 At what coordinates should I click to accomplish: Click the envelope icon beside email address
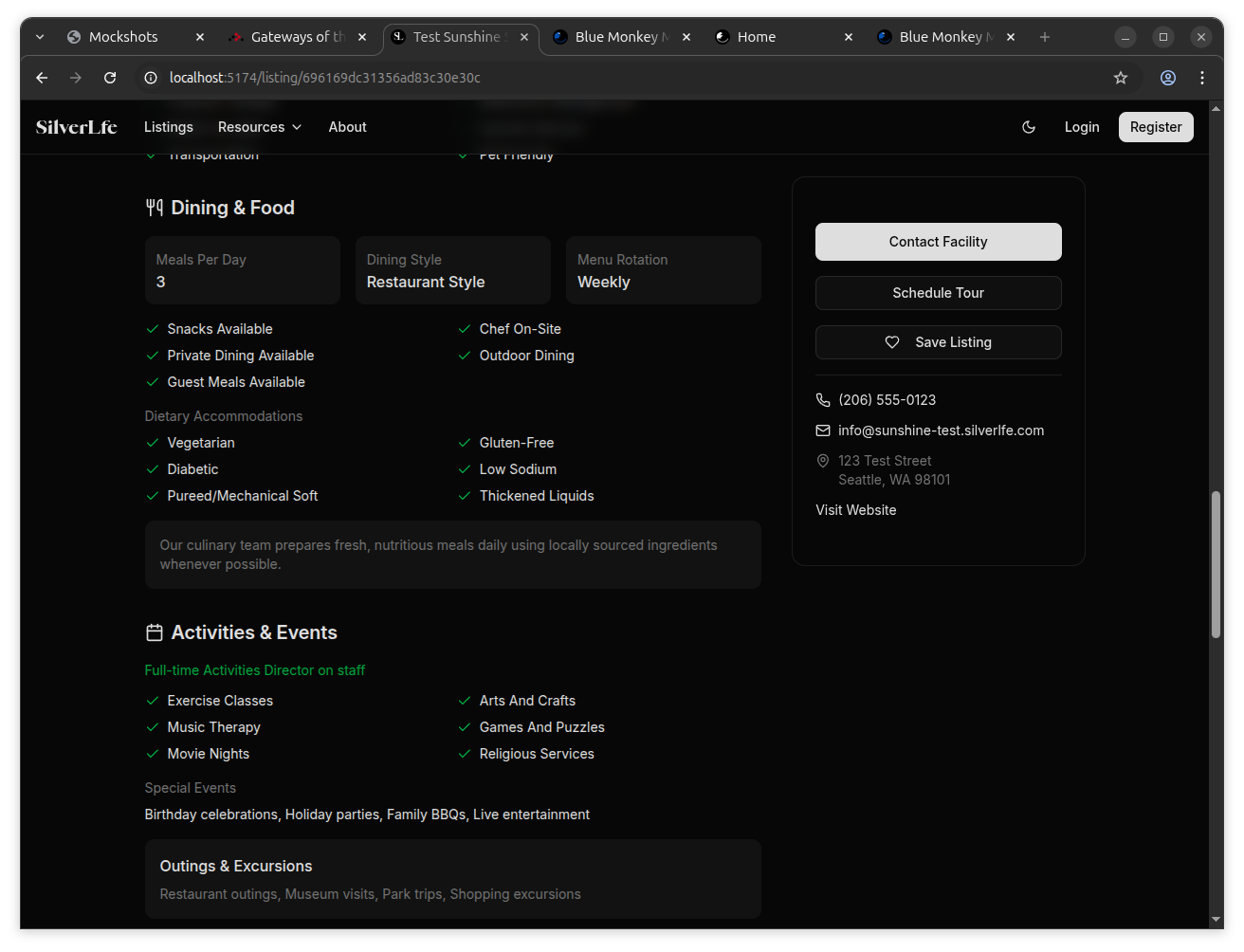pos(823,430)
